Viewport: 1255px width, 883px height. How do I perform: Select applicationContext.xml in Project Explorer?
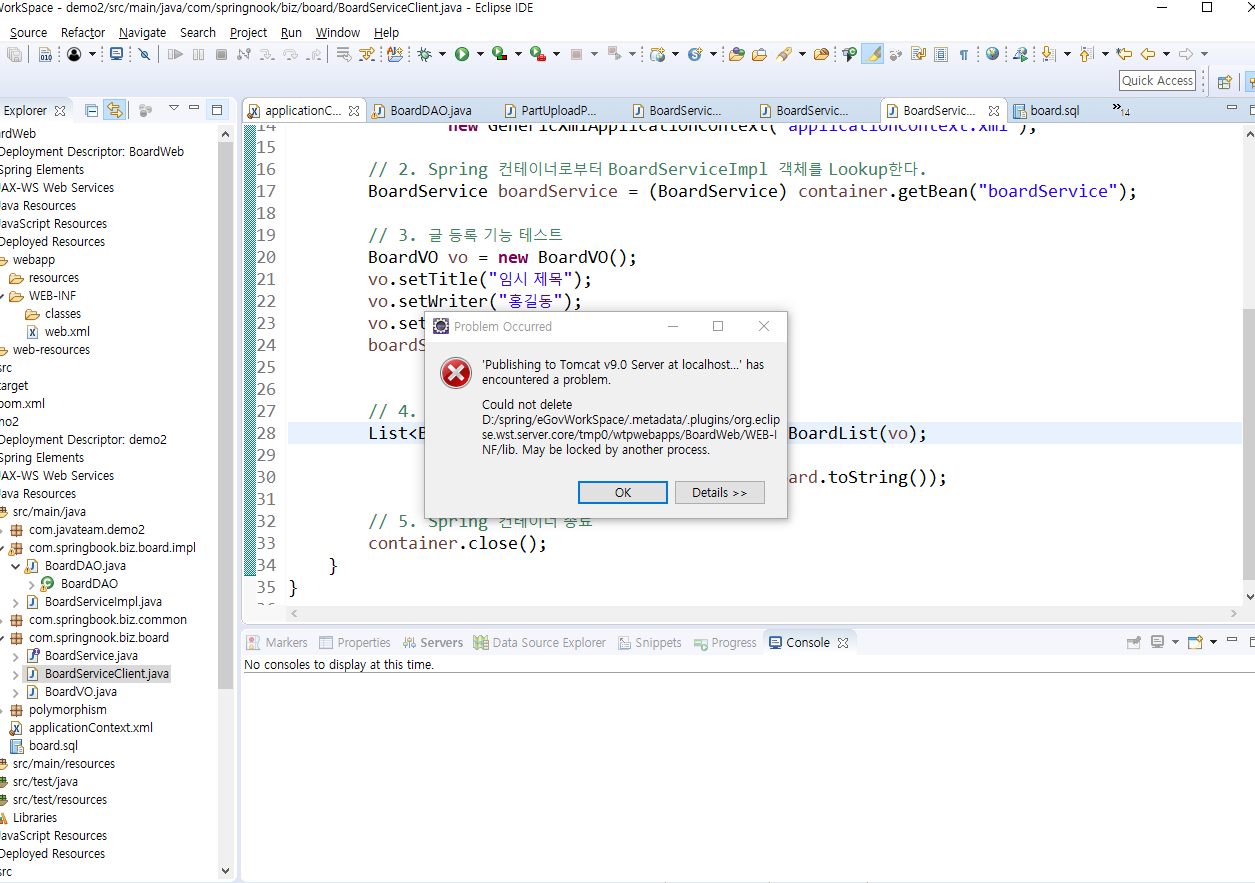(x=90, y=728)
